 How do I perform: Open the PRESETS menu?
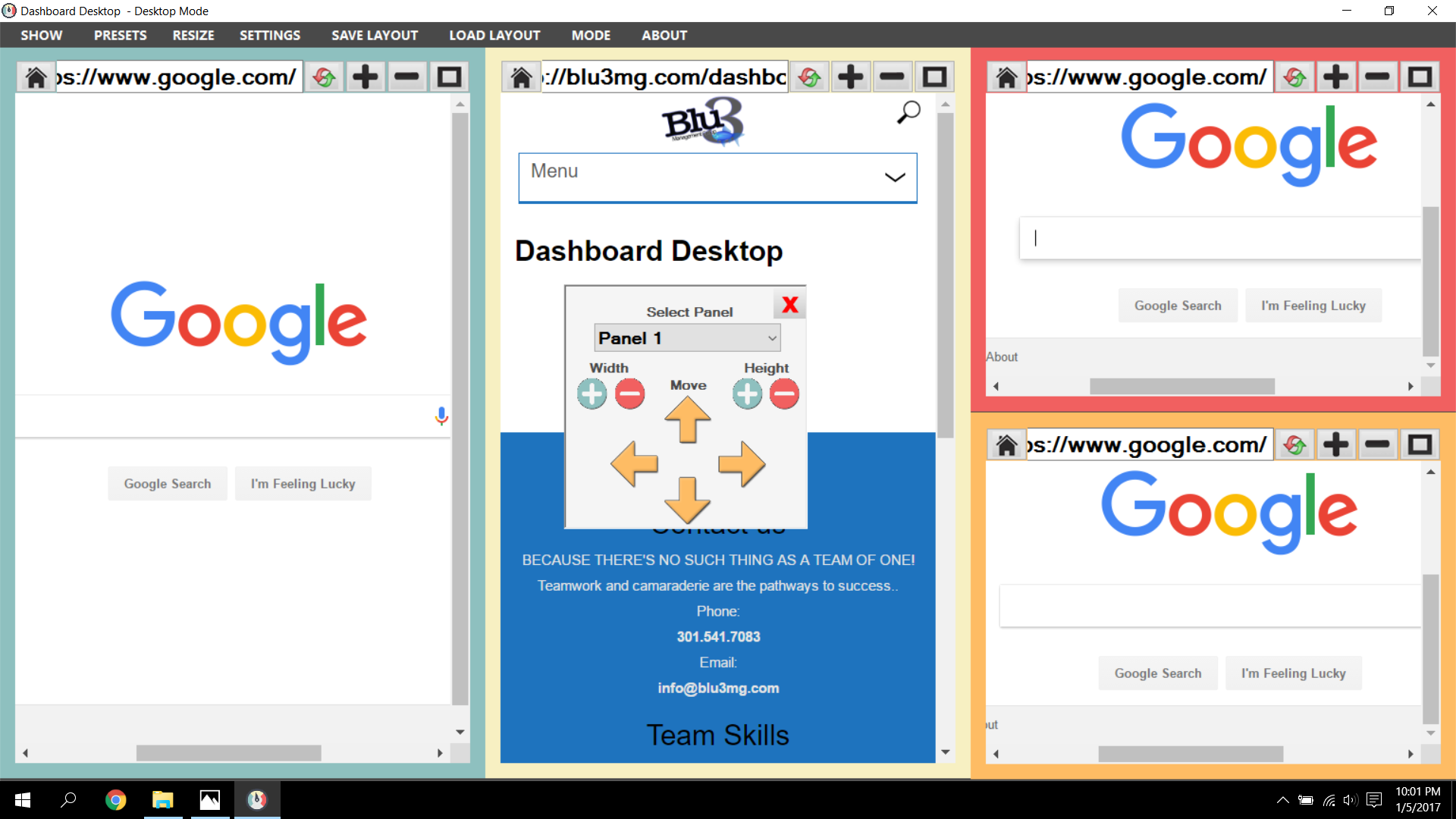121,36
